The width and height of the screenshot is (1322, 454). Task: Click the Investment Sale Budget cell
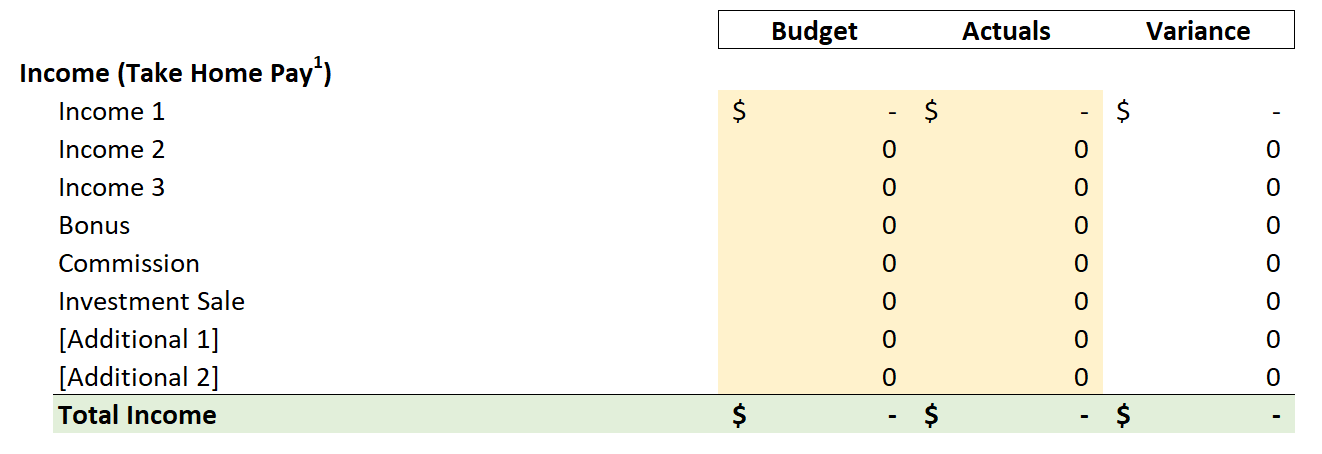[814, 302]
